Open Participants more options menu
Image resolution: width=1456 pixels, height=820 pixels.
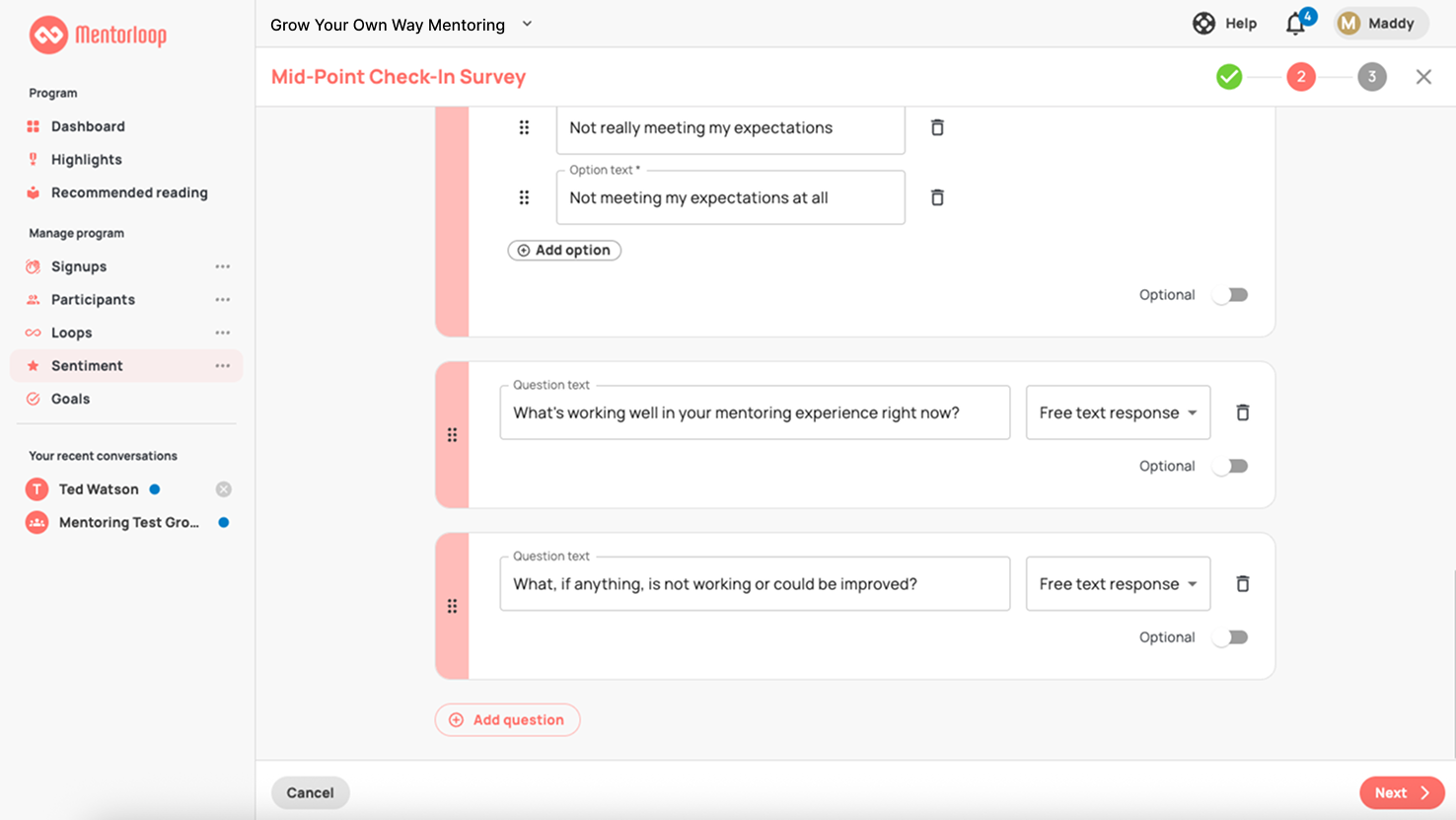click(x=223, y=300)
